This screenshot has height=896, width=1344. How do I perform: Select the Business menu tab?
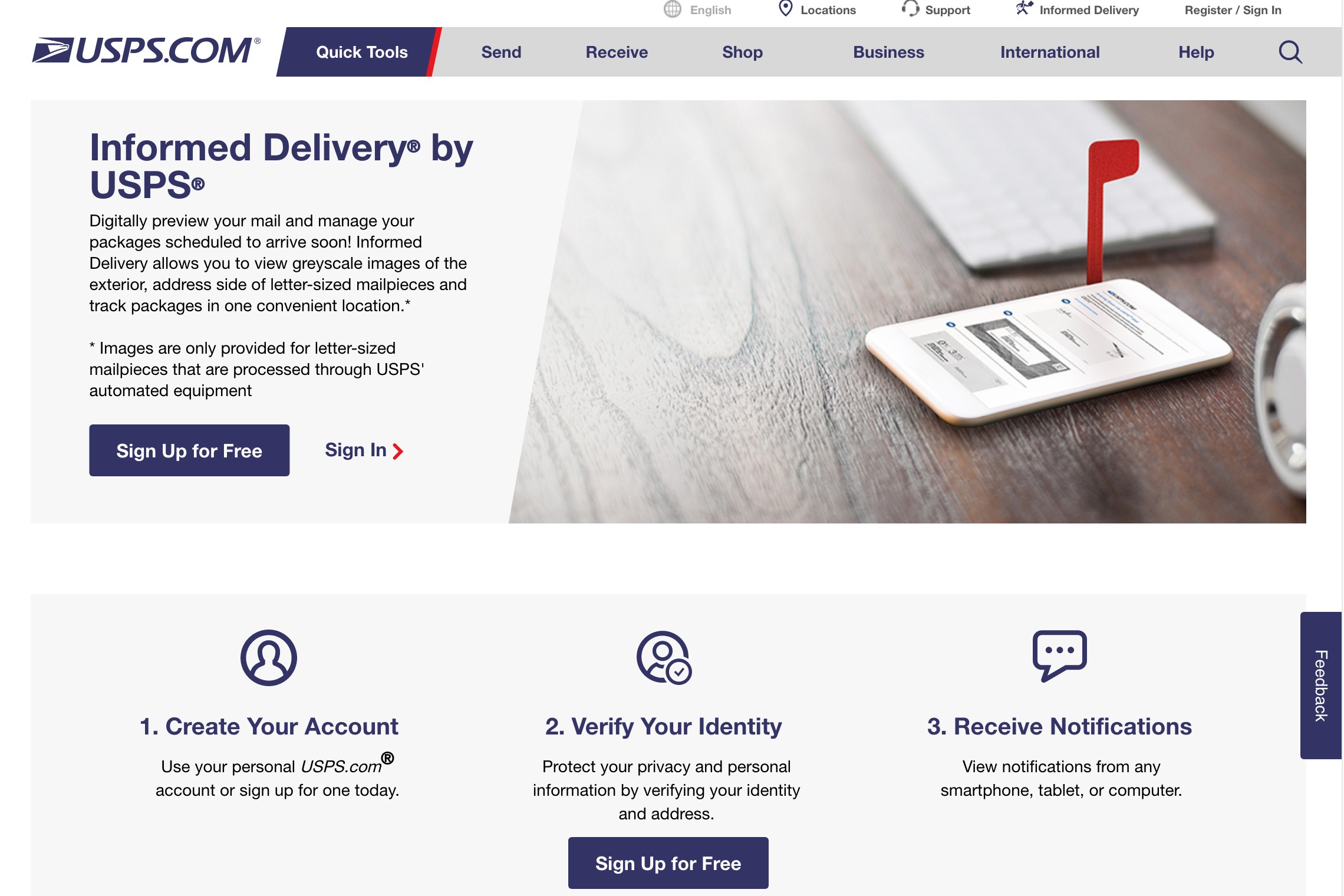(x=888, y=51)
